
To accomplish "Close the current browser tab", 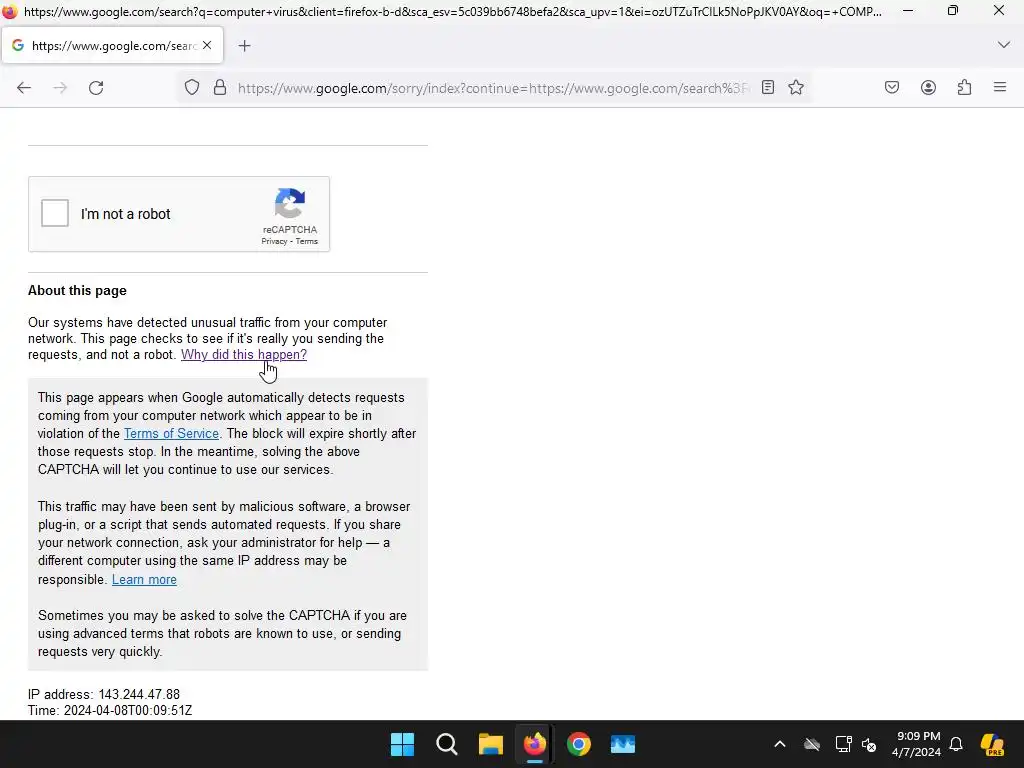I will pos(207,45).
